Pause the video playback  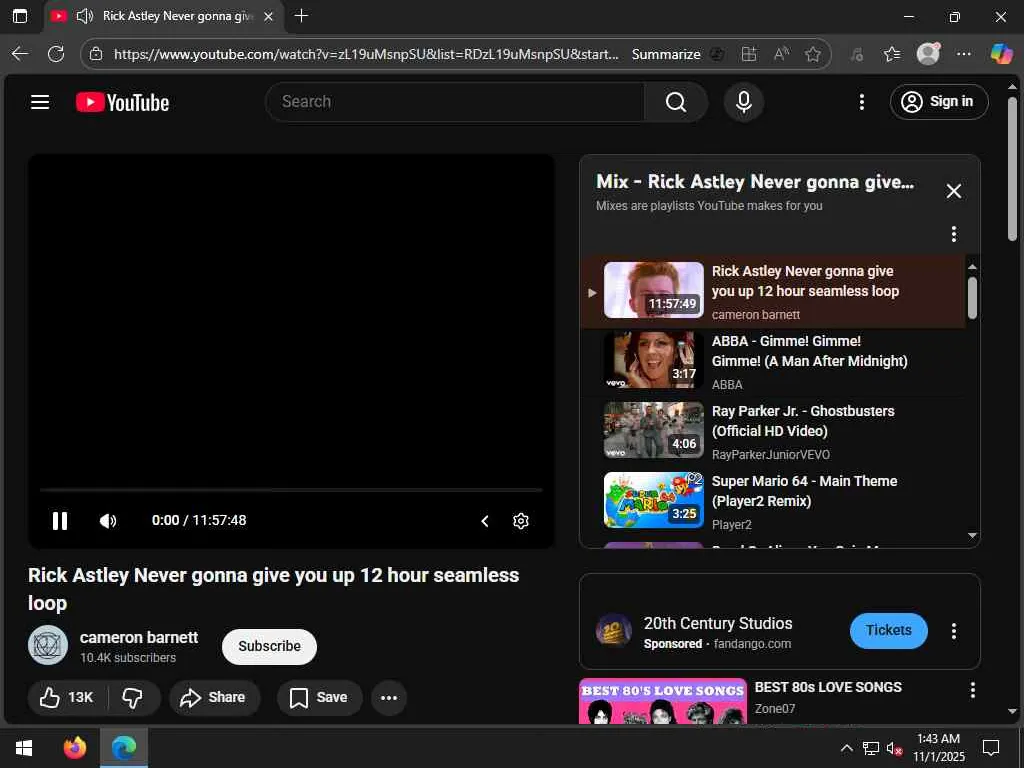tap(59, 520)
